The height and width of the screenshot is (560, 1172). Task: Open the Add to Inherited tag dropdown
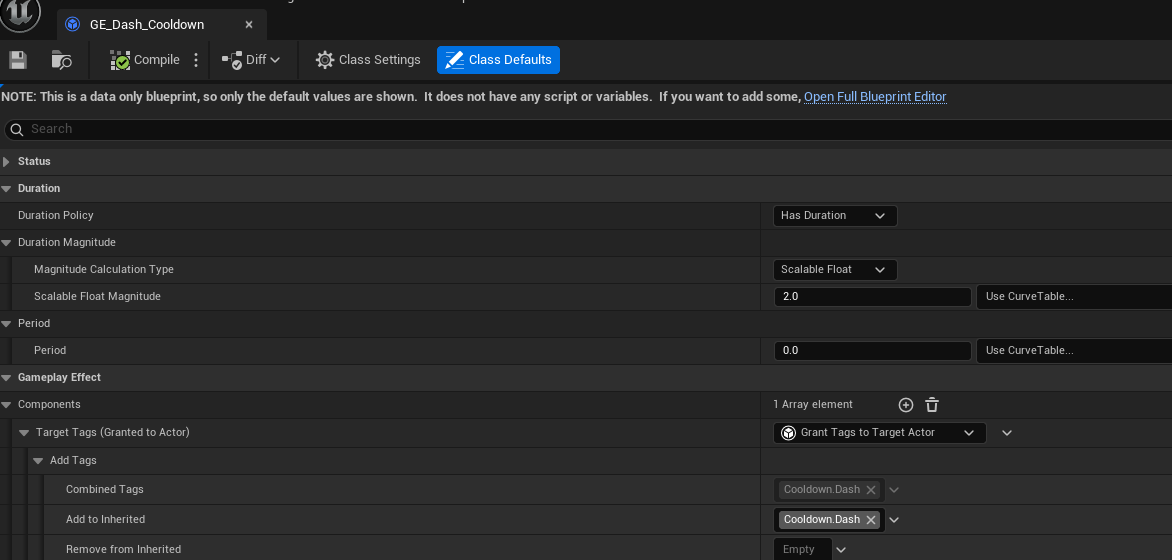(894, 520)
